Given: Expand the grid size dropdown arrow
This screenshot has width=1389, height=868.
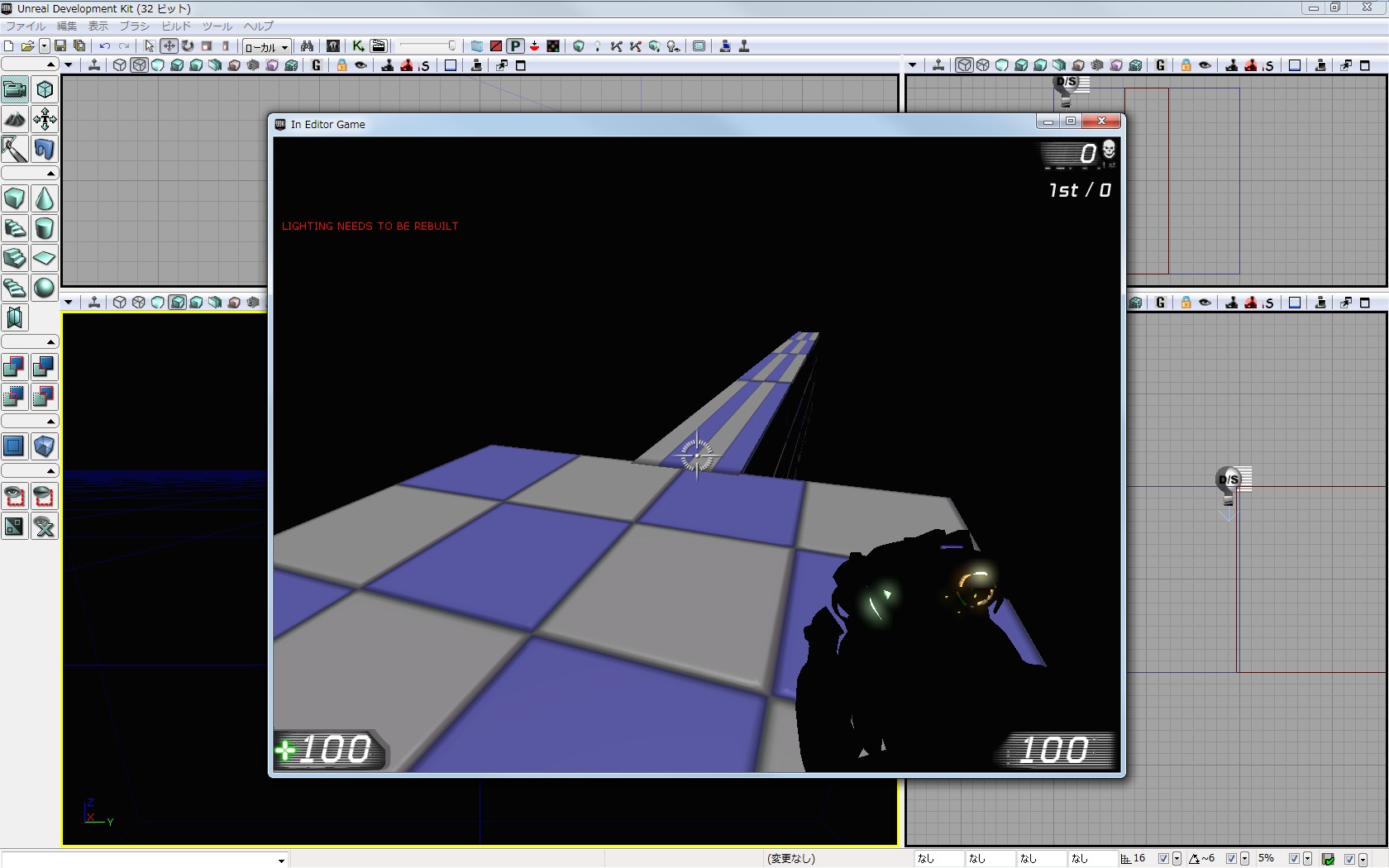Looking at the screenshot, I should [x=1177, y=859].
